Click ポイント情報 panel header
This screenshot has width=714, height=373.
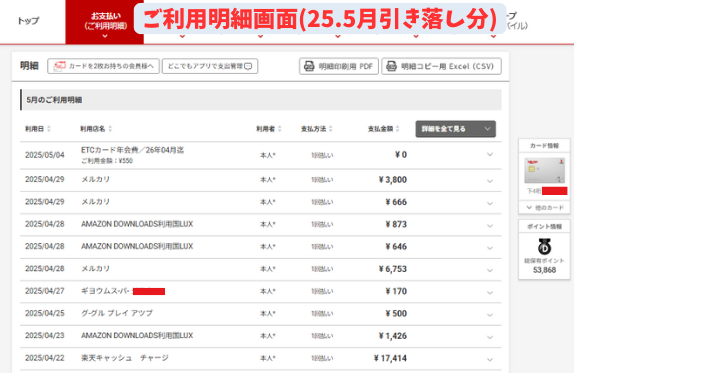[x=544, y=226]
